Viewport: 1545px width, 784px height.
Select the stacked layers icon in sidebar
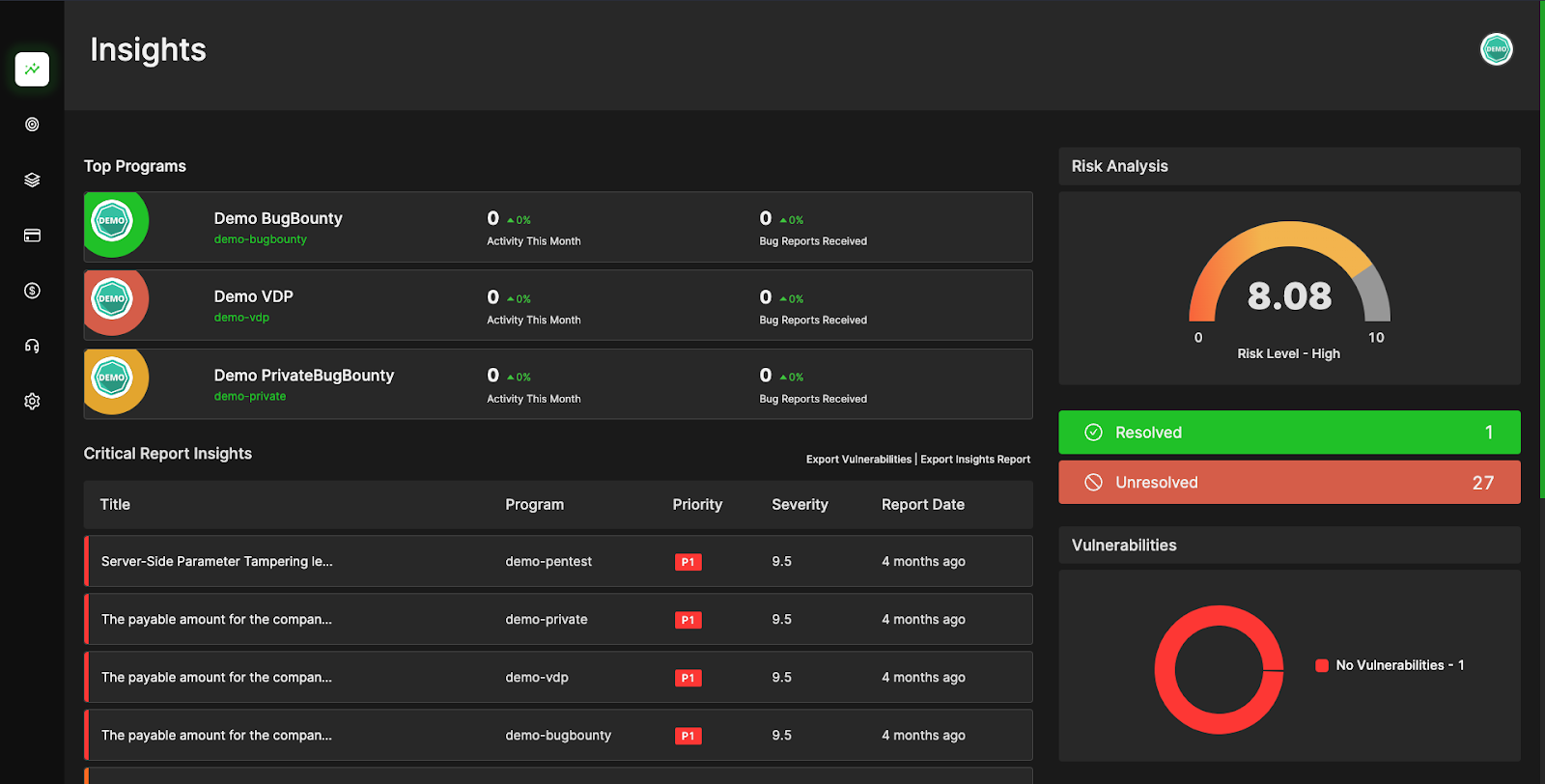click(x=32, y=180)
